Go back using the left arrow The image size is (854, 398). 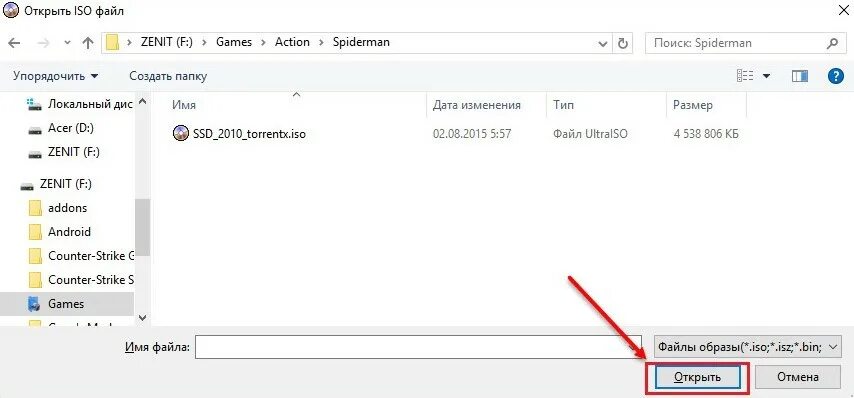[15, 43]
